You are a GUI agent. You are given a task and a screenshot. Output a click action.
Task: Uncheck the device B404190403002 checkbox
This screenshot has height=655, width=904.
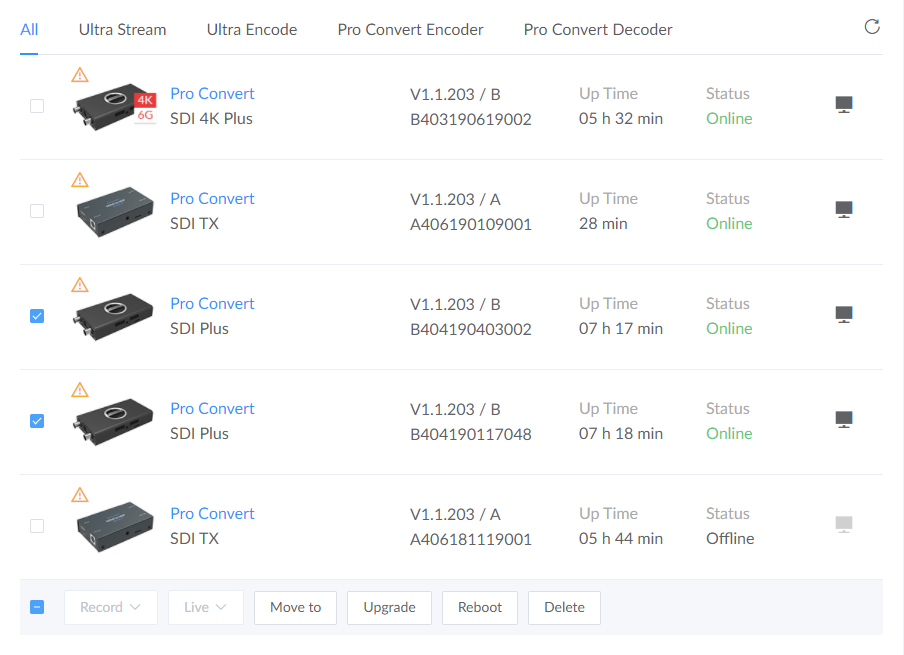tap(37, 316)
